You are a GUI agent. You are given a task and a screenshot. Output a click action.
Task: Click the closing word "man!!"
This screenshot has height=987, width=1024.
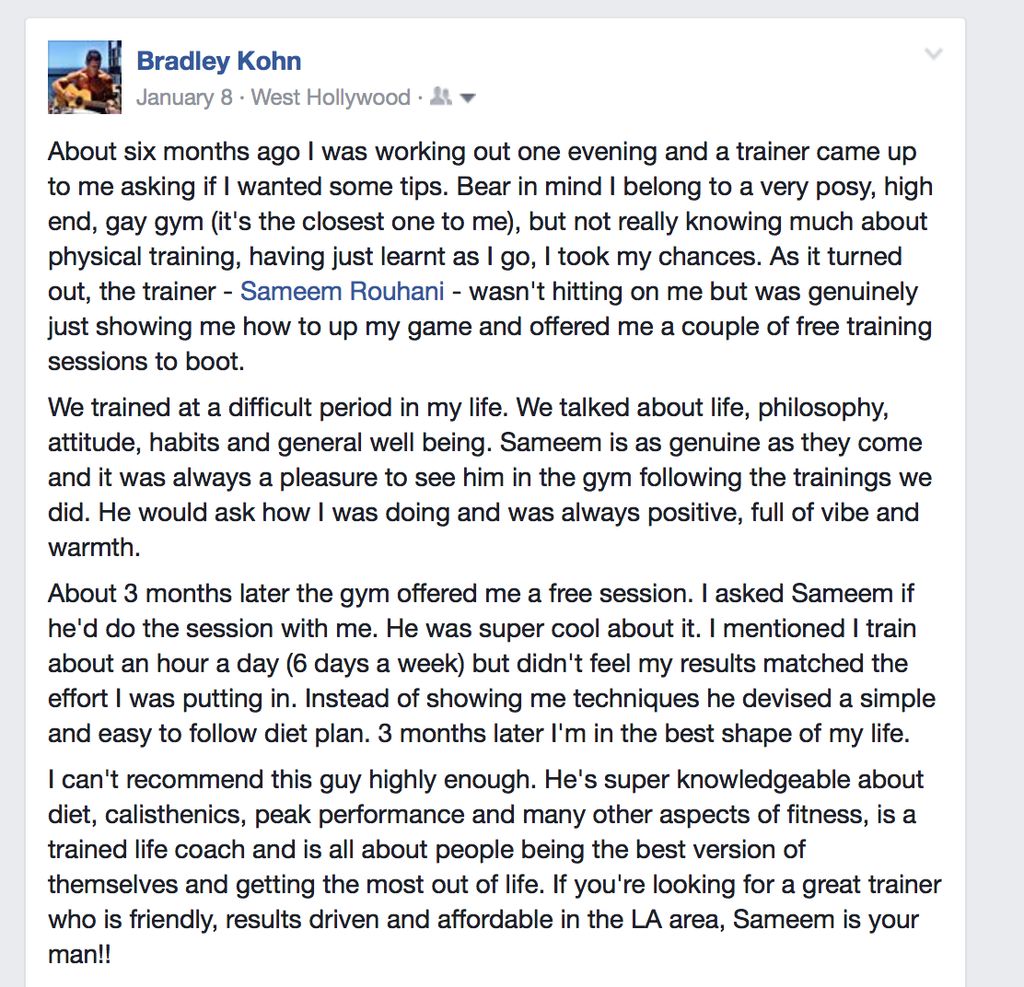tap(80, 955)
